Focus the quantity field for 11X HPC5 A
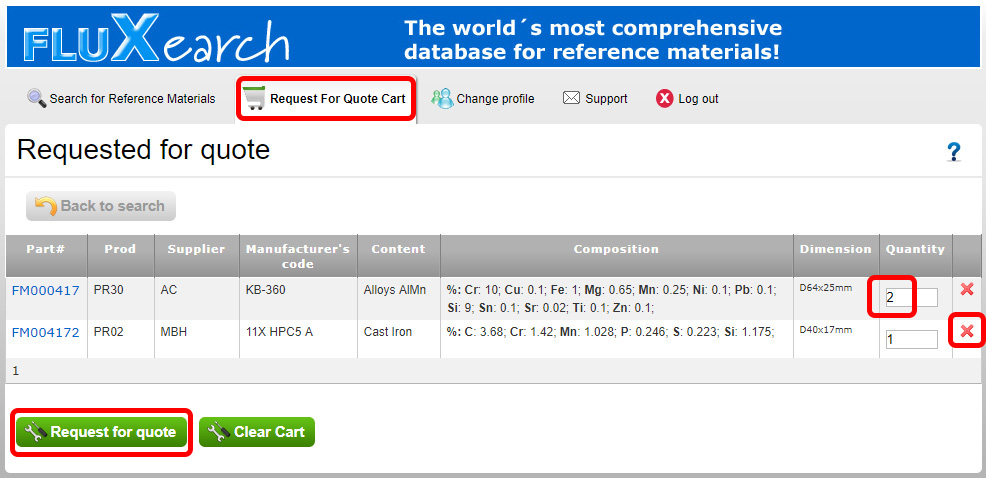Image resolution: width=986 pixels, height=478 pixels. click(911, 340)
